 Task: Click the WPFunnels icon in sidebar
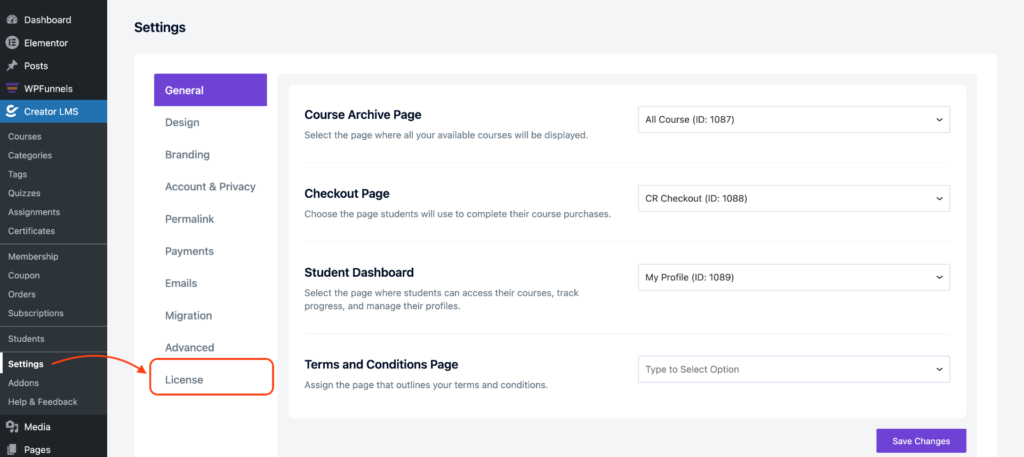click(x=12, y=88)
